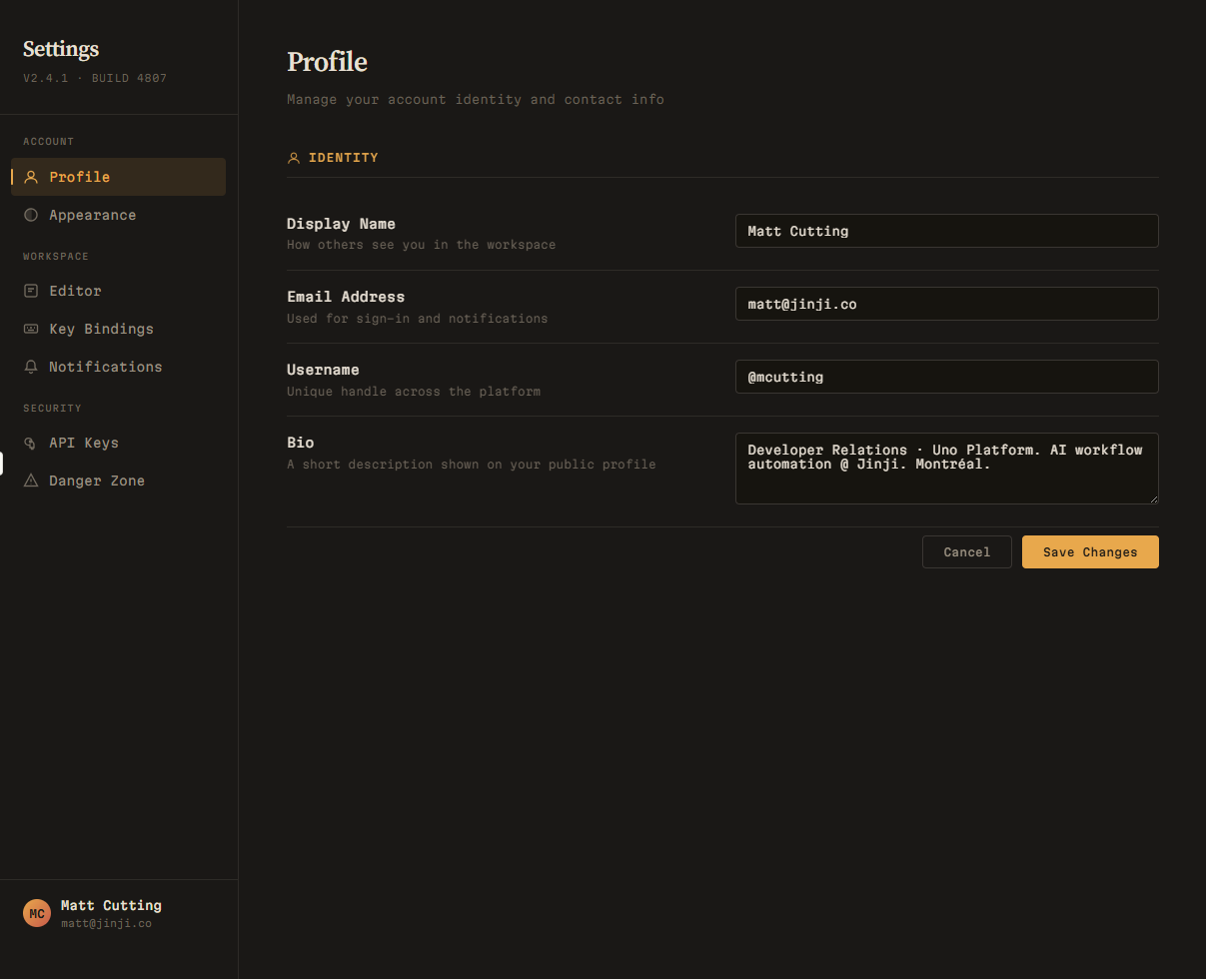Click the Notifications bell icon
1206x980 pixels.
click(31, 367)
